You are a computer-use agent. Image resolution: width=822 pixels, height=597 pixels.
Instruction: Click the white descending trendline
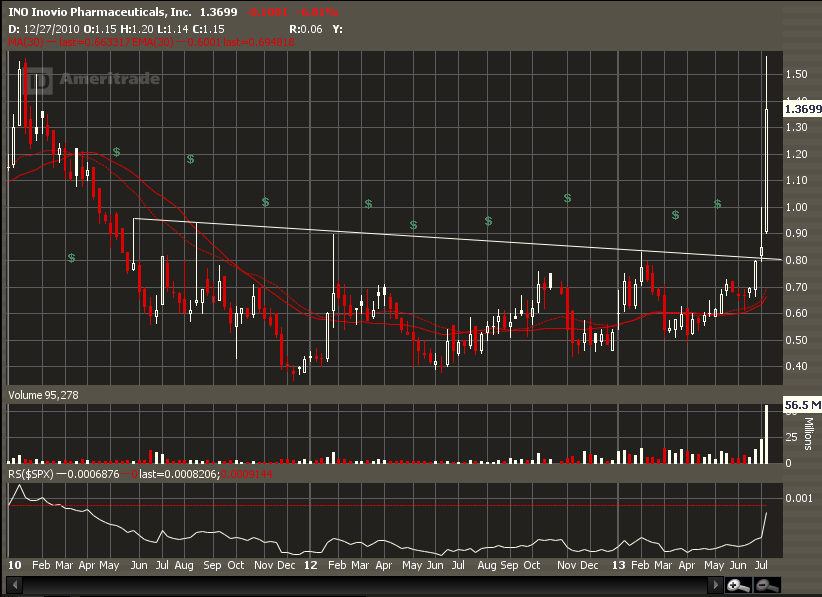pos(450,236)
